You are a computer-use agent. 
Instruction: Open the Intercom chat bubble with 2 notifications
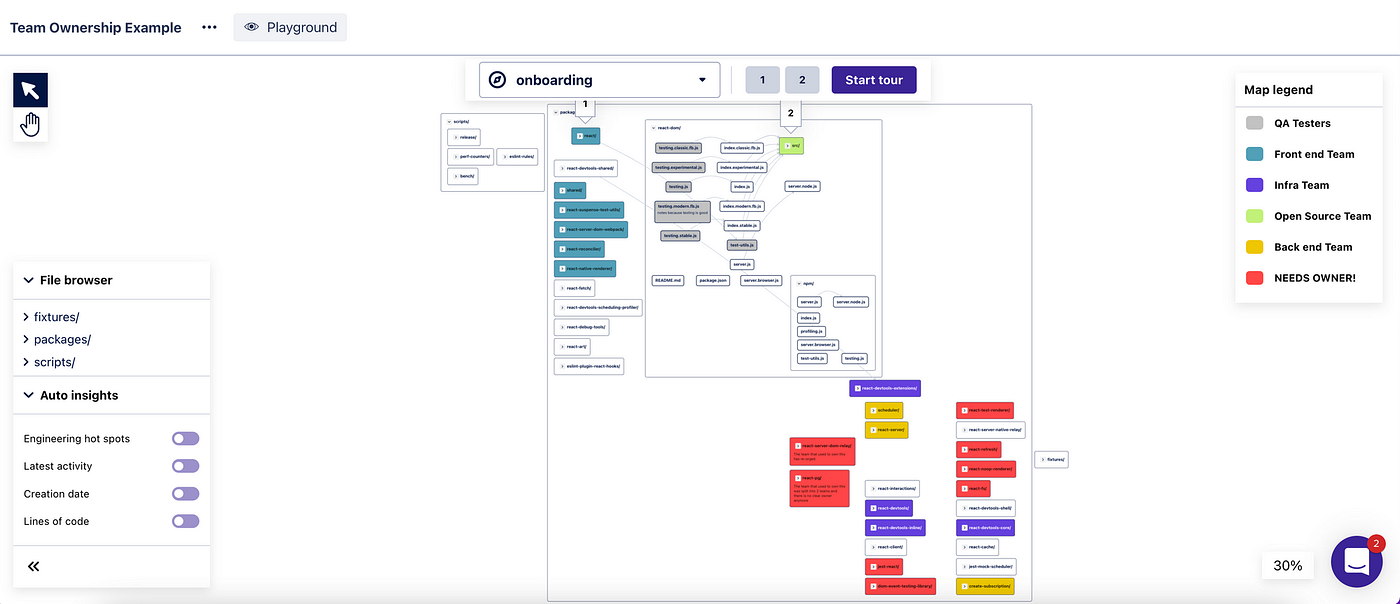(1356, 561)
